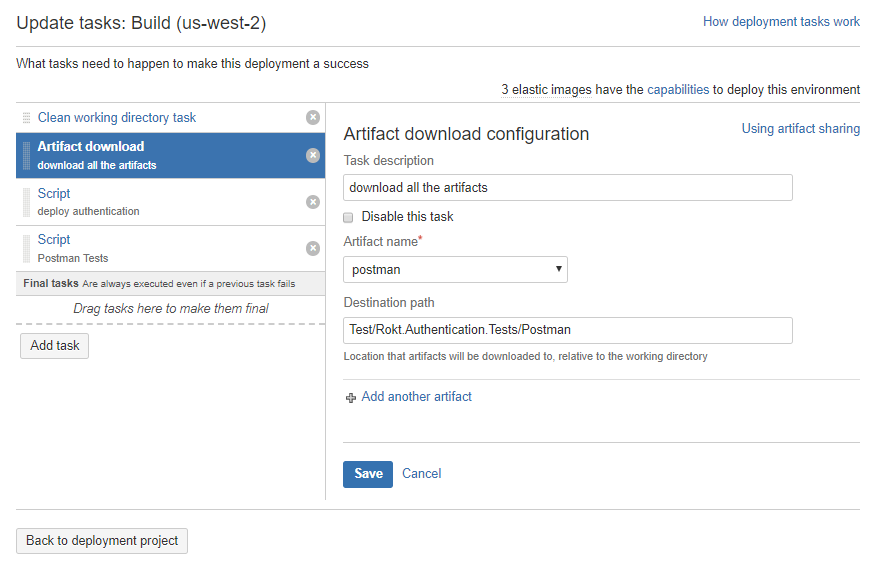This screenshot has height=564, width=876.
Task: Cancel the artifact configuration changes
Action: coord(421,474)
